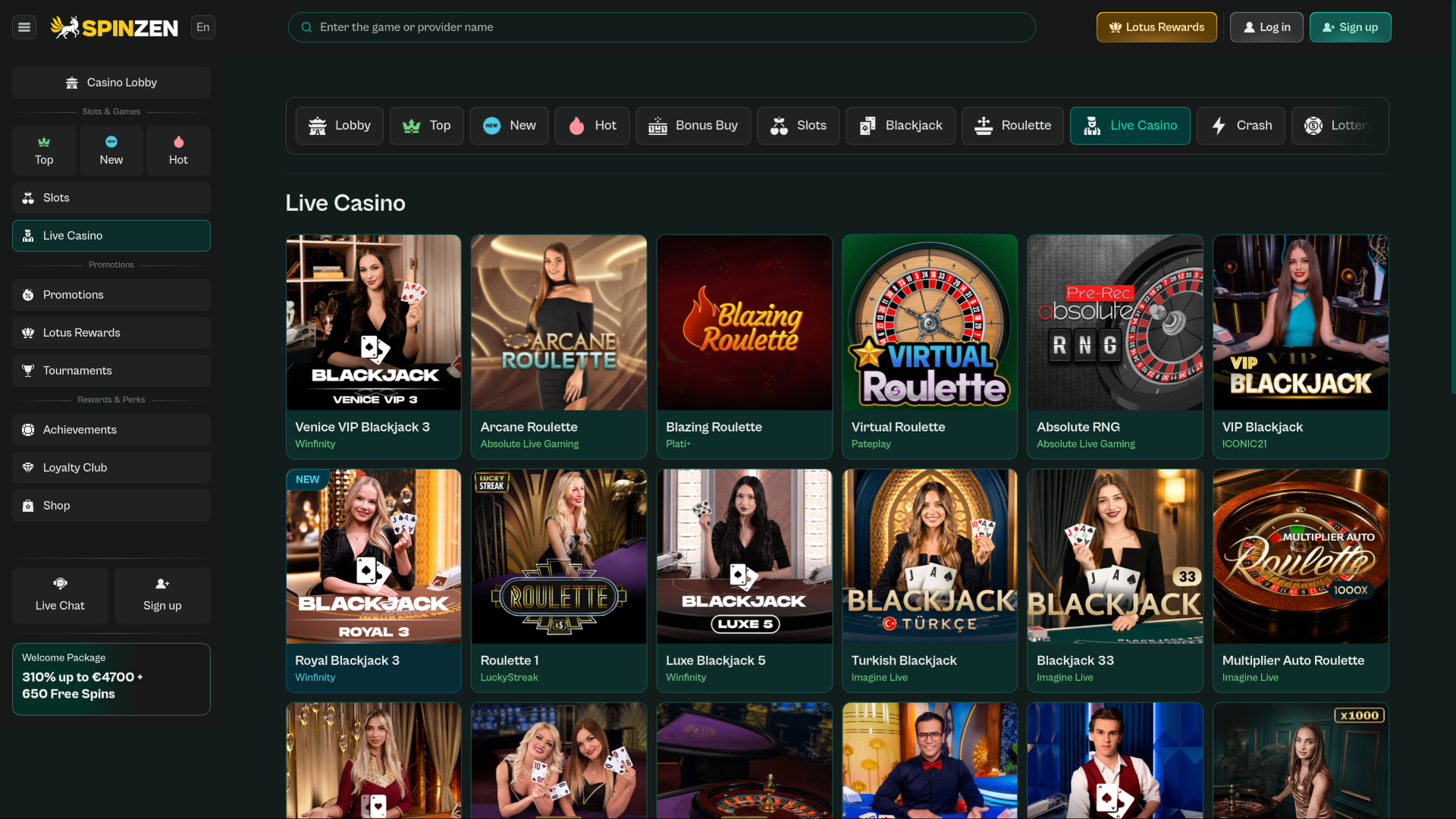Open the Multiplier Auto Roulette game
The width and height of the screenshot is (1456, 819).
1301,581
